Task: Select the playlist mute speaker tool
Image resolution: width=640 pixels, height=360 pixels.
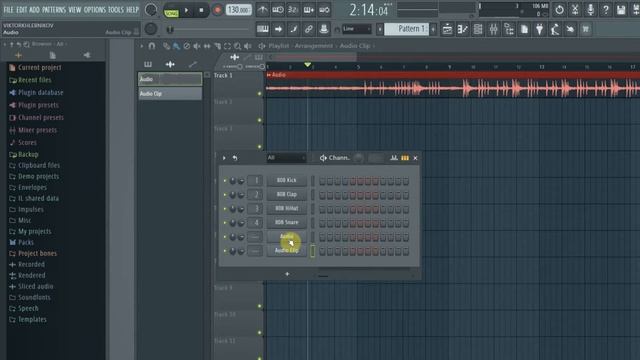Action: (197, 46)
